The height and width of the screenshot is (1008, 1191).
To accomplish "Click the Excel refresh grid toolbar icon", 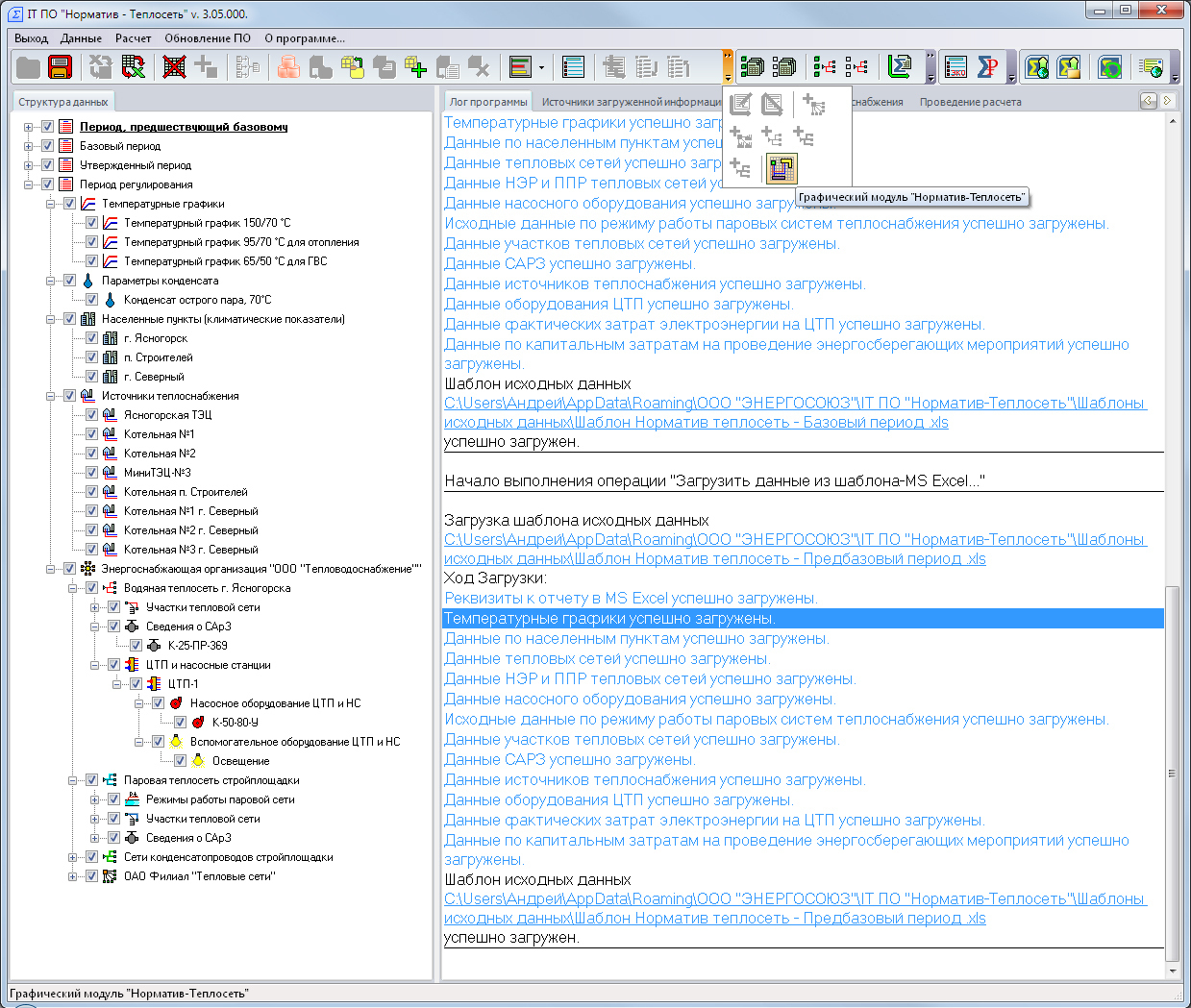I will tap(133, 67).
